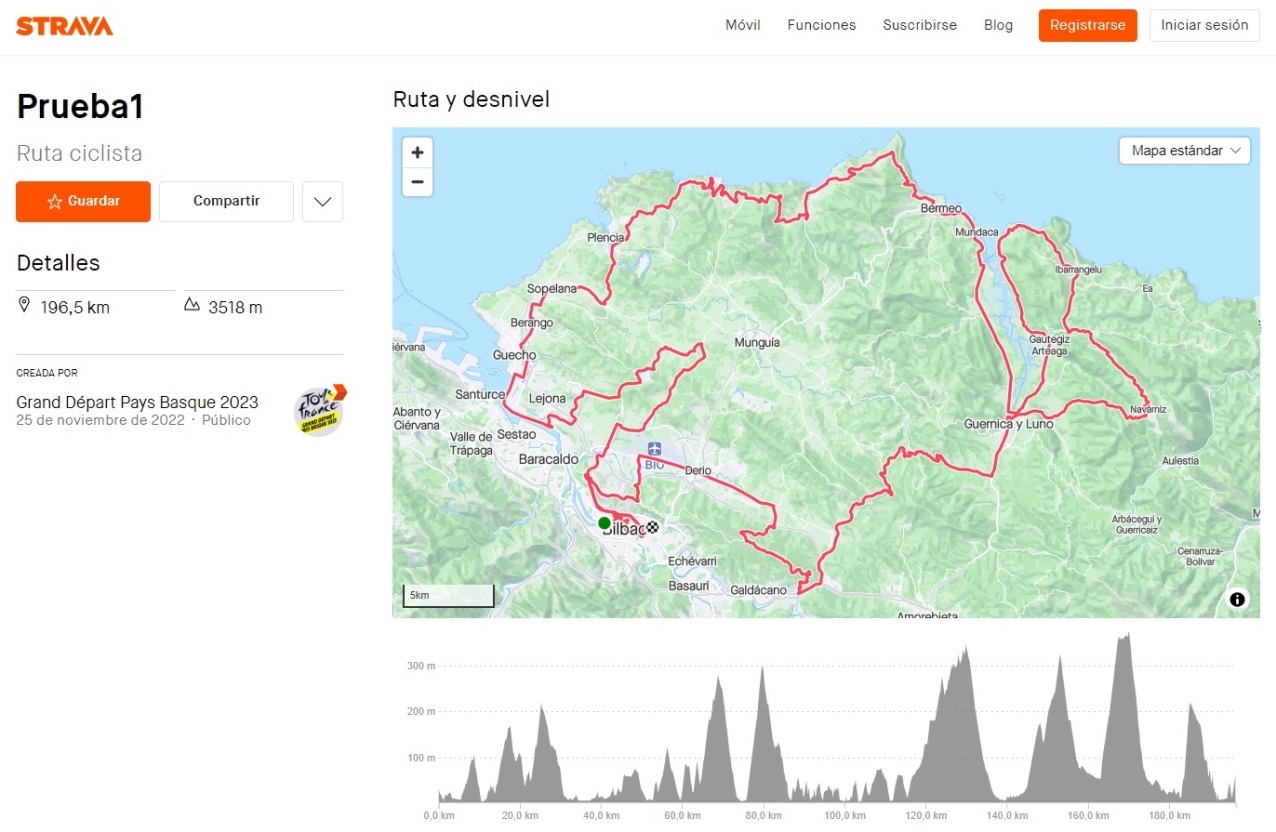1276x832 pixels.
Task: Click the elevation profile peak near 170 km
Action: [x=1123, y=640]
